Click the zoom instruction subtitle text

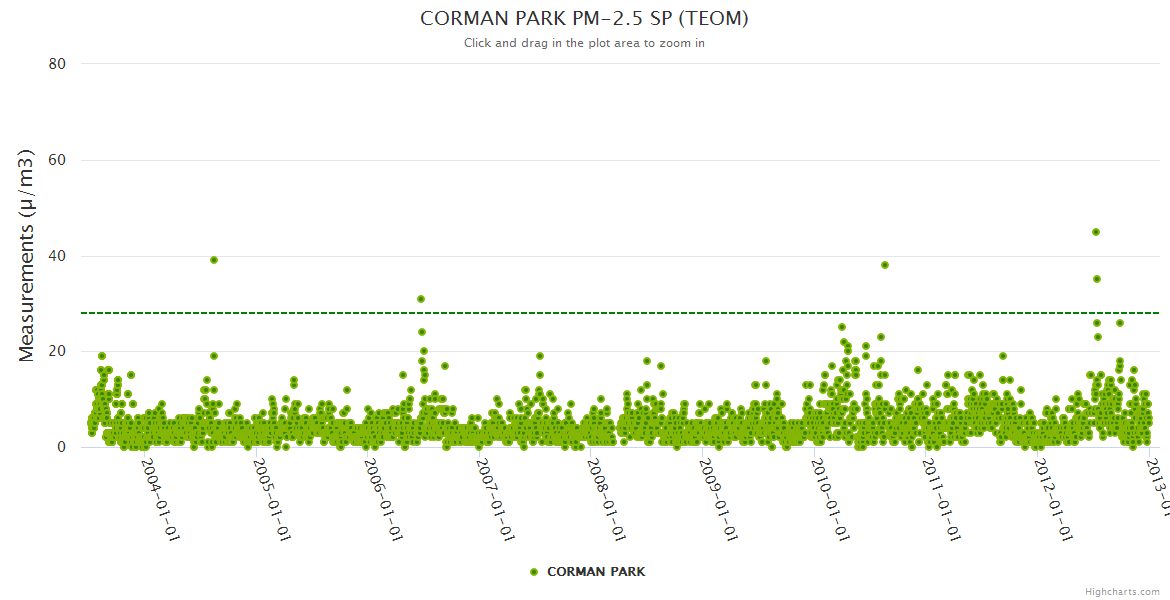coord(584,43)
